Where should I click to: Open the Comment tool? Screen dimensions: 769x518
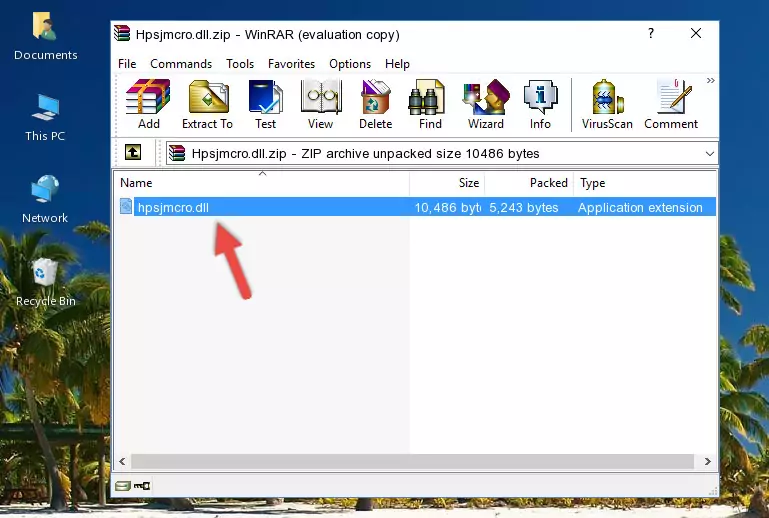click(671, 104)
